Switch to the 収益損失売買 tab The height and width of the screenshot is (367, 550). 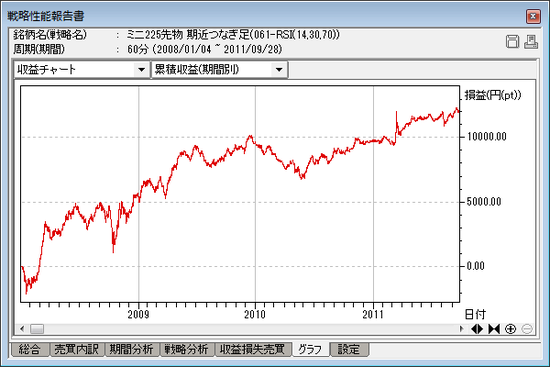[253, 349]
